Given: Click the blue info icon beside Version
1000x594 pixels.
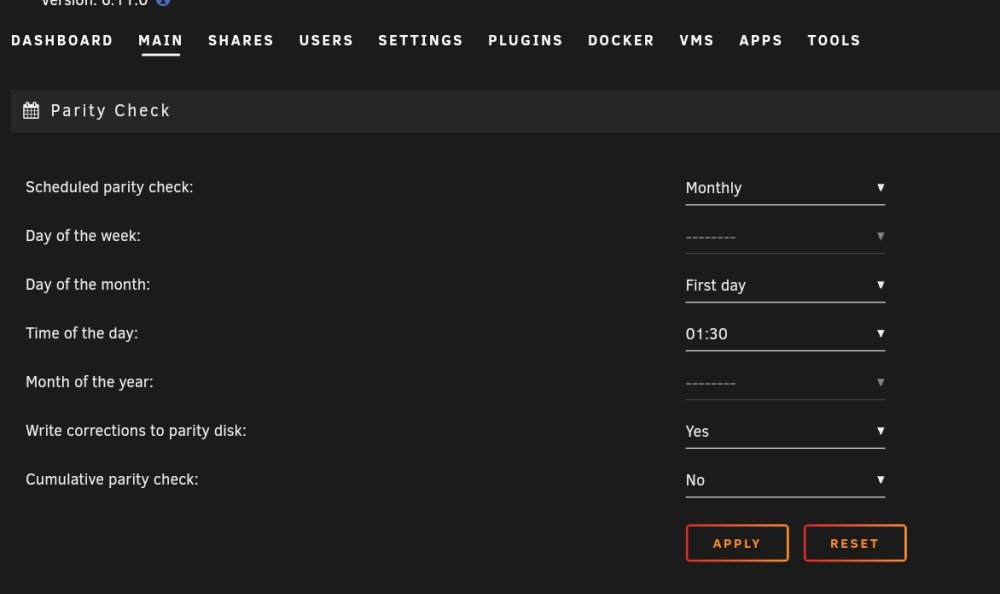Looking at the screenshot, I should [163, 2].
